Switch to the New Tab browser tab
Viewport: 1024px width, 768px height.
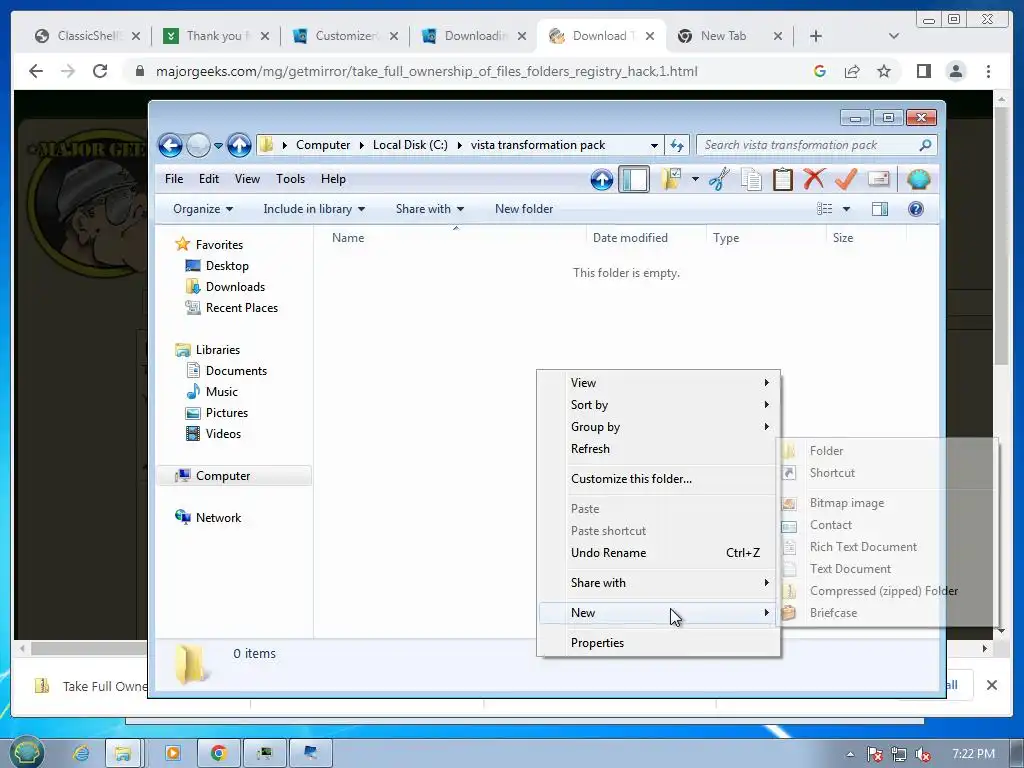coord(730,36)
